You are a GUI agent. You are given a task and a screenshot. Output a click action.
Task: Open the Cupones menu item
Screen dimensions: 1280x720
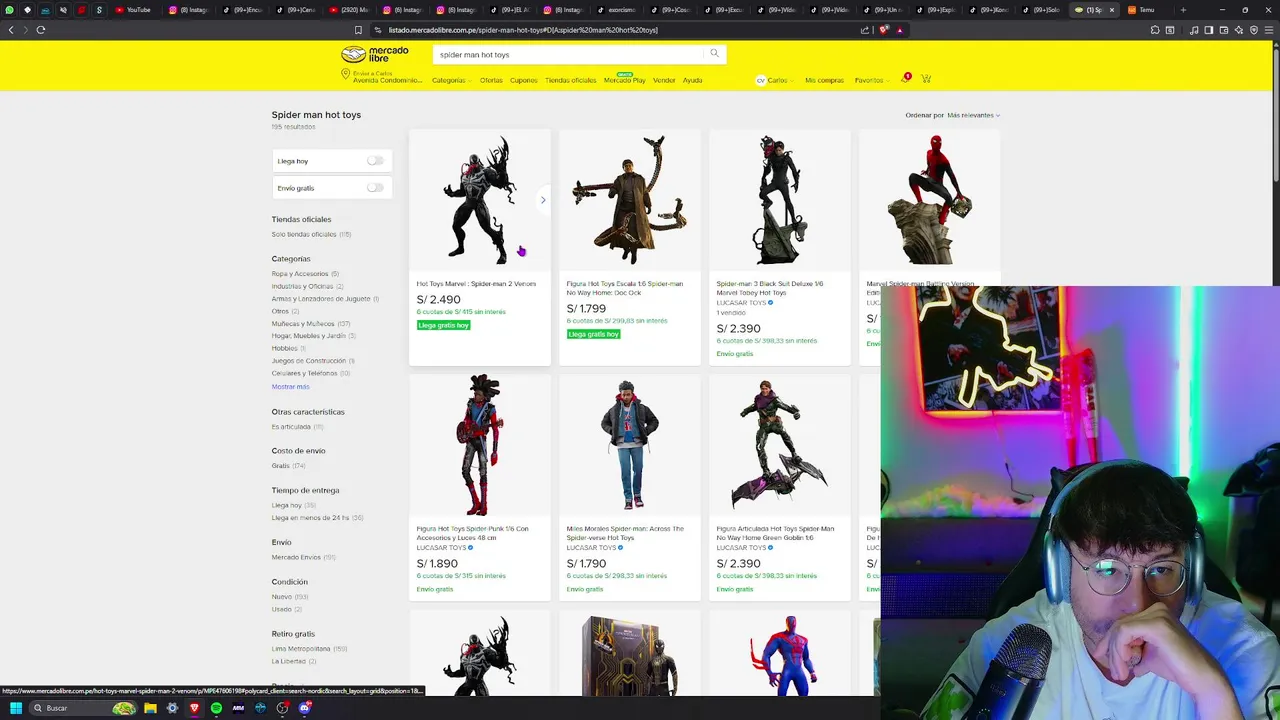[524, 80]
